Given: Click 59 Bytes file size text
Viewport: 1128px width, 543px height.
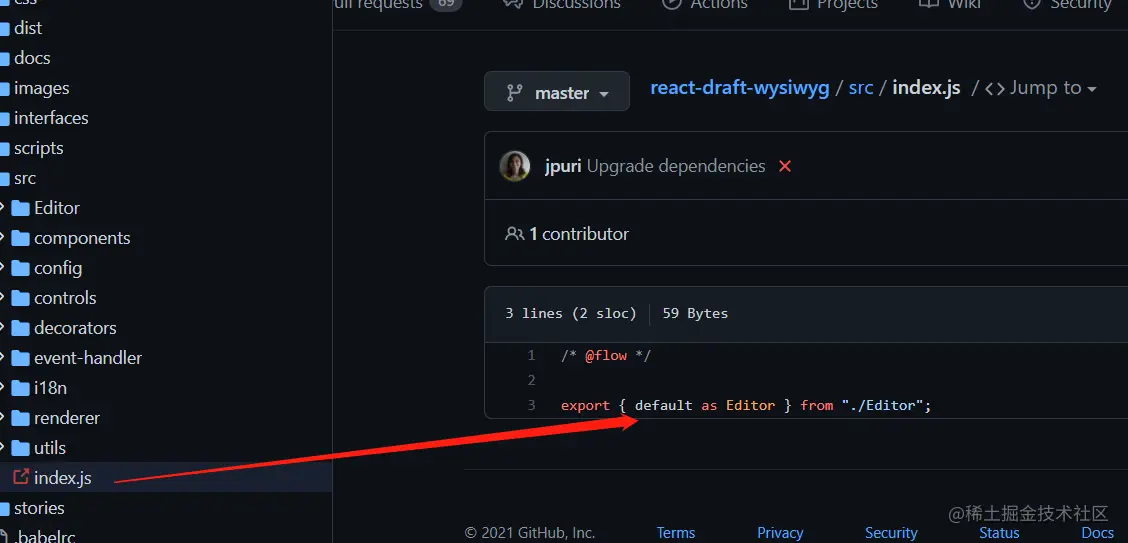Looking at the screenshot, I should (x=695, y=314).
